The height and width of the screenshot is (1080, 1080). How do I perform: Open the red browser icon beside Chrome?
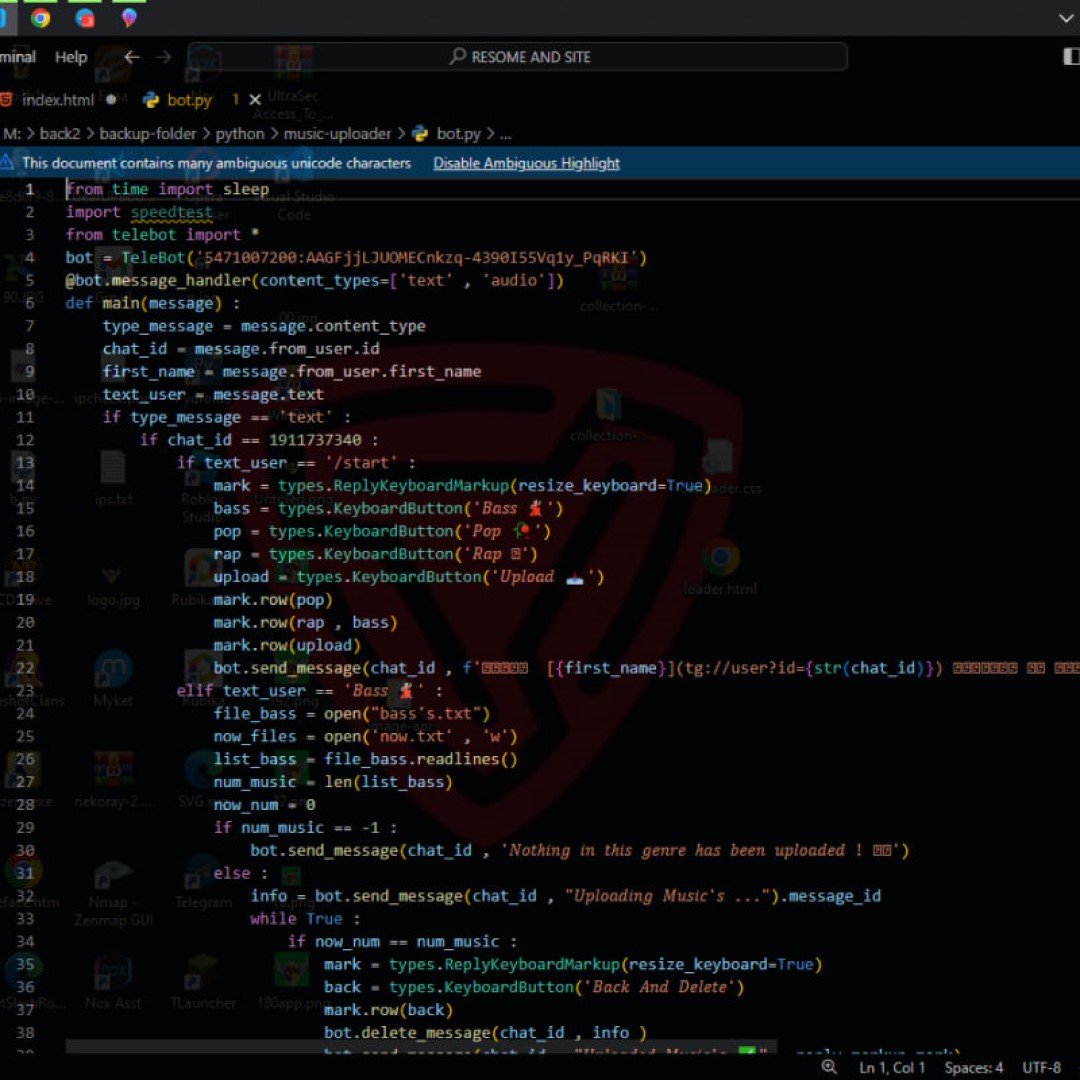coord(85,18)
